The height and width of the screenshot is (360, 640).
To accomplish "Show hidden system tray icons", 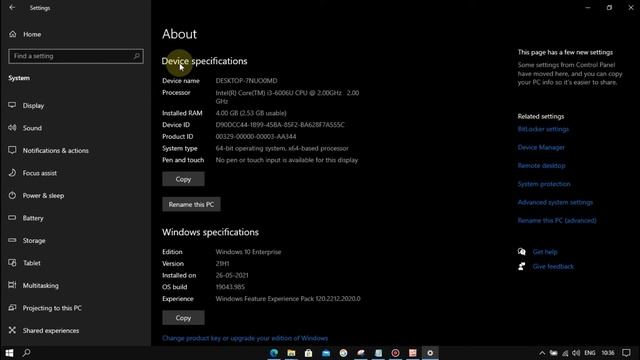I will coord(542,353).
